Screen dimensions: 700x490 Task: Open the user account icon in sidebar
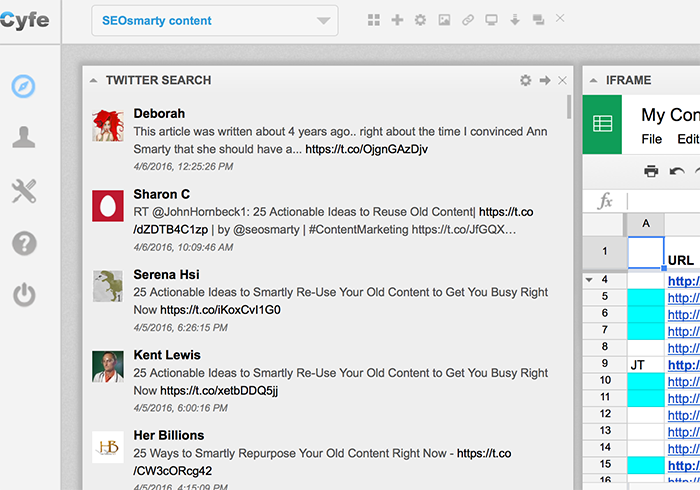coord(24,138)
